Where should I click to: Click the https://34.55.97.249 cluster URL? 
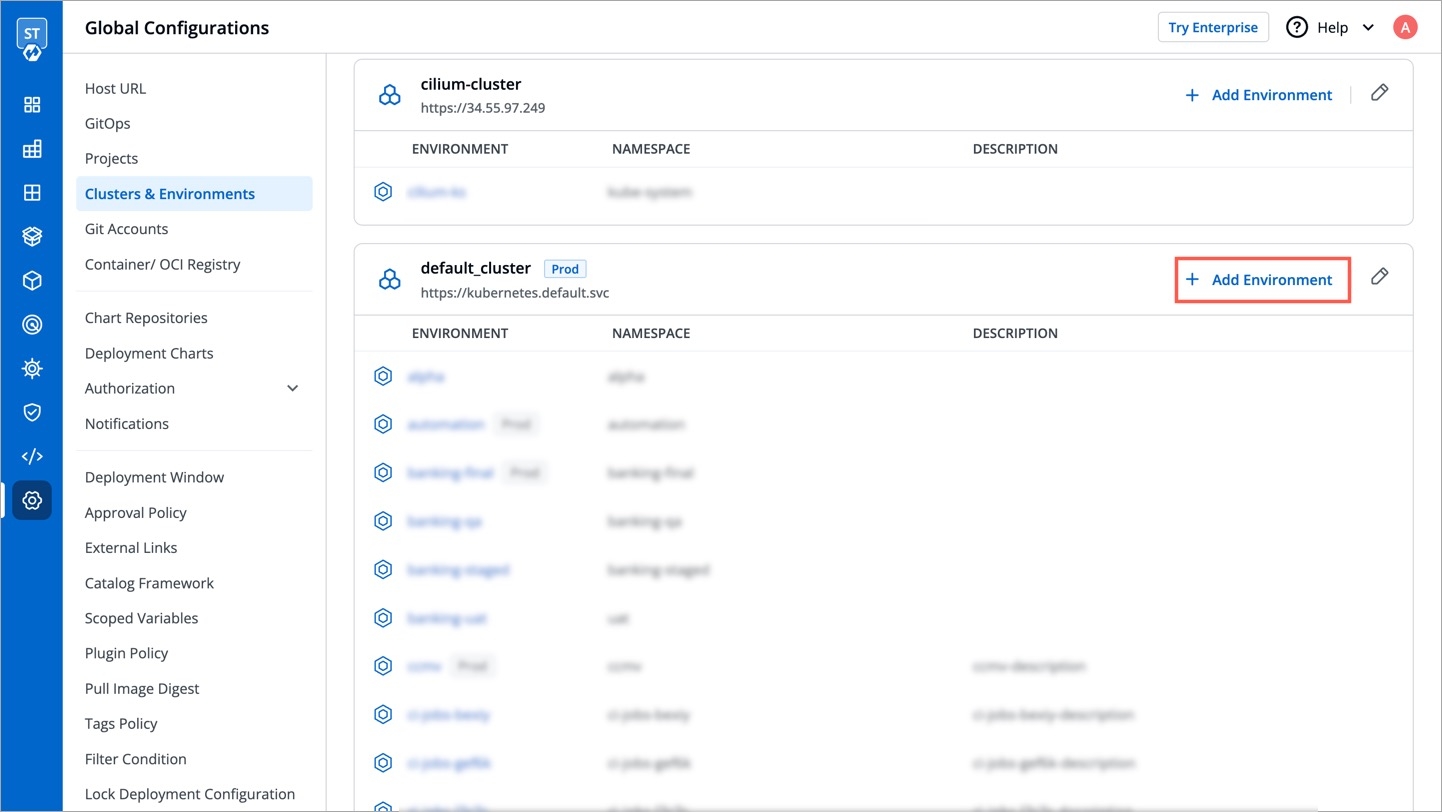483,108
